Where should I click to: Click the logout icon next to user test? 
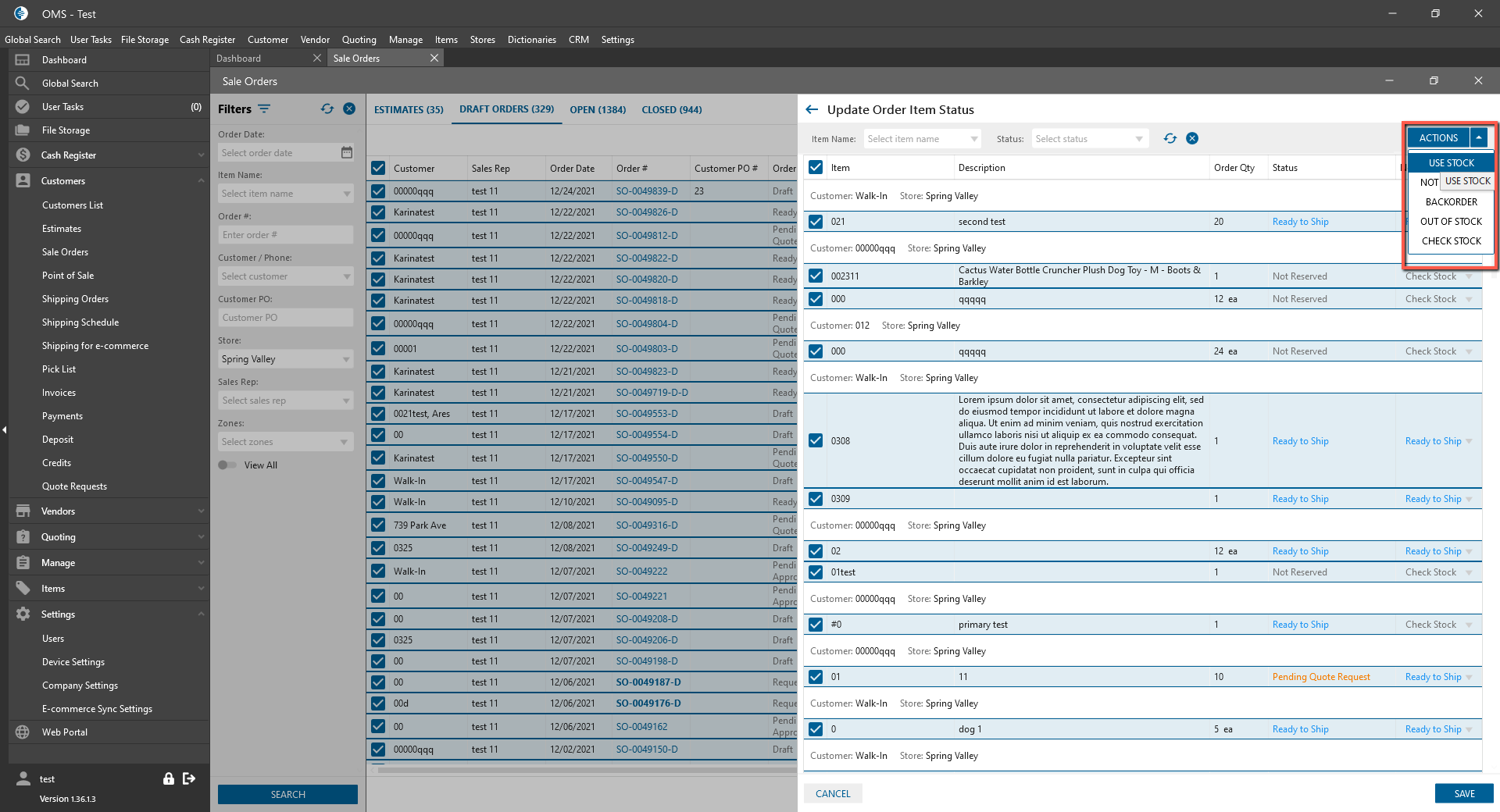pyautogui.click(x=189, y=778)
